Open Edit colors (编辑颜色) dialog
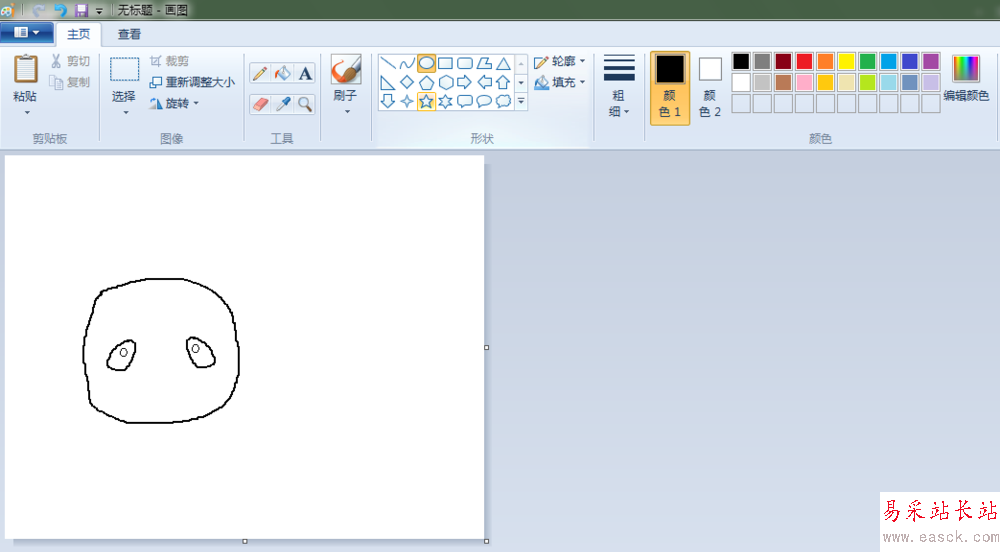Image resolution: width=1000 pixels, height=552 pixels. click(966, 79)
